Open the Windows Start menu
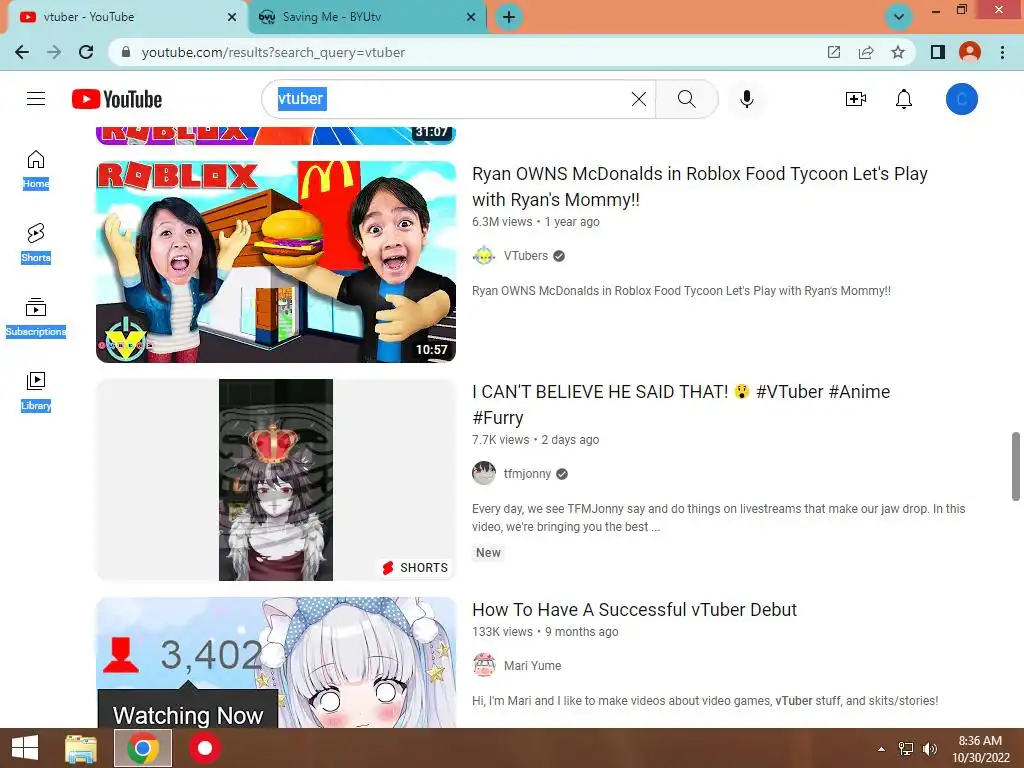Image resolution: width=1024 pixels, height=768 pixels. (x=25, y=748)
